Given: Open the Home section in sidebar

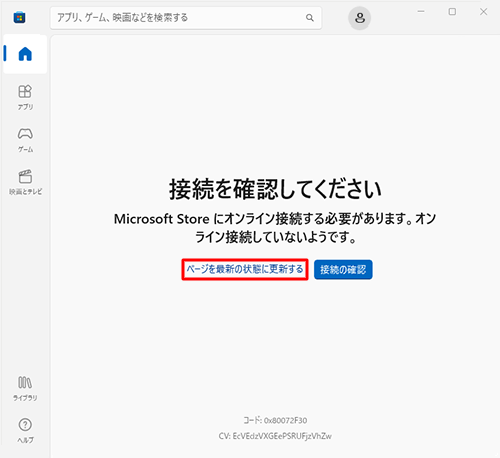Looking at the screenshot, I should click(x=25, y=54).
